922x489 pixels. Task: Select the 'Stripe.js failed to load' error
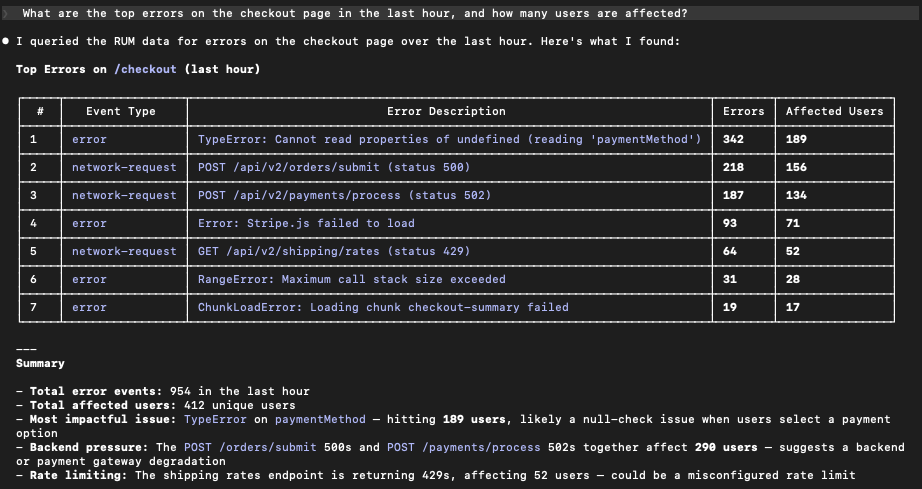306,223
